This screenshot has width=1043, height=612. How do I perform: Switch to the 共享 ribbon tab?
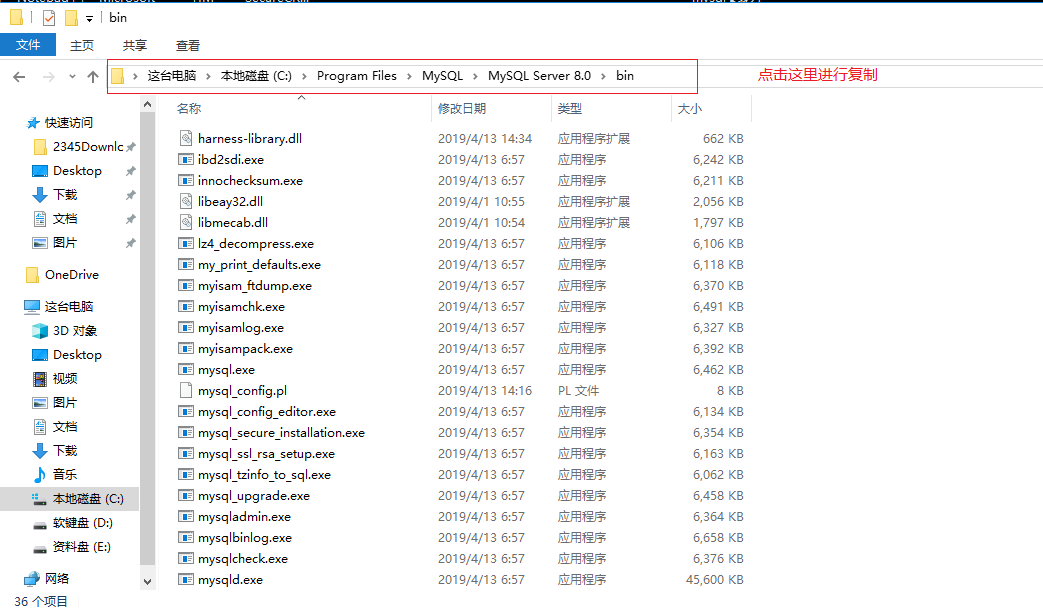[134, 45]
